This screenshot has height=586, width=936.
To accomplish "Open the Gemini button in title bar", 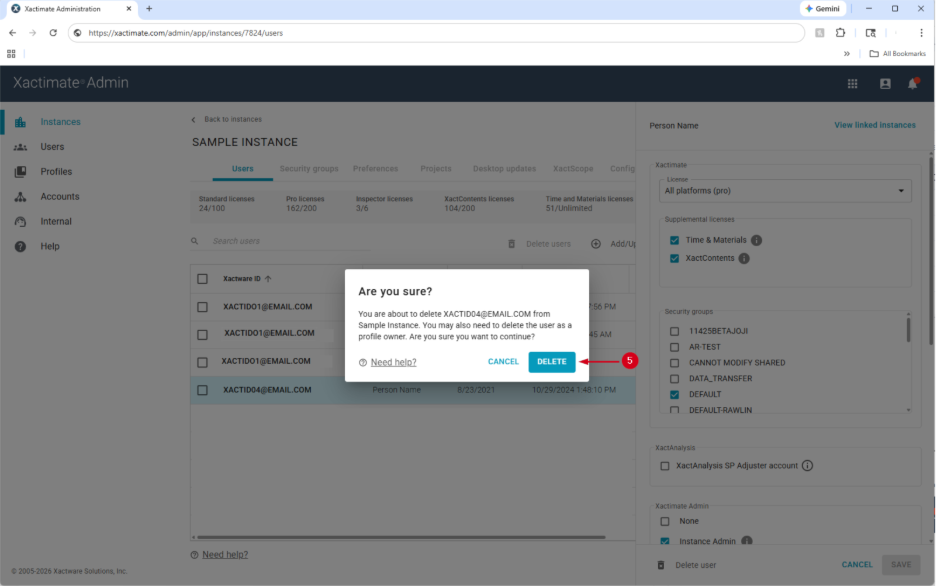I will coord(823,8).
